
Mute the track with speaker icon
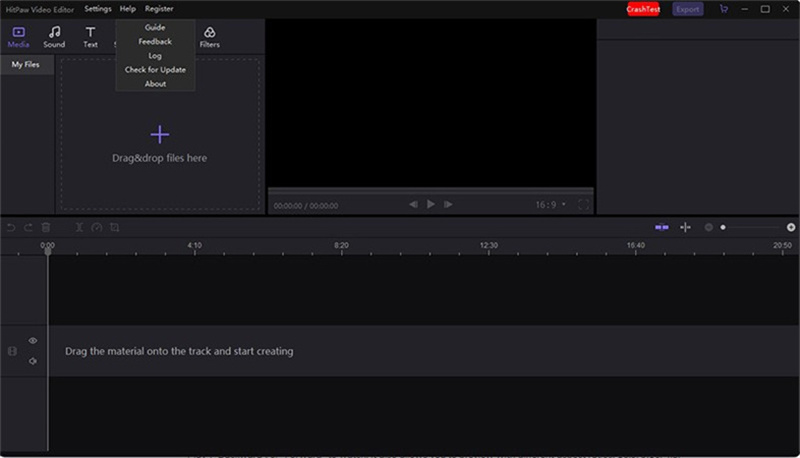coord(33,361)
